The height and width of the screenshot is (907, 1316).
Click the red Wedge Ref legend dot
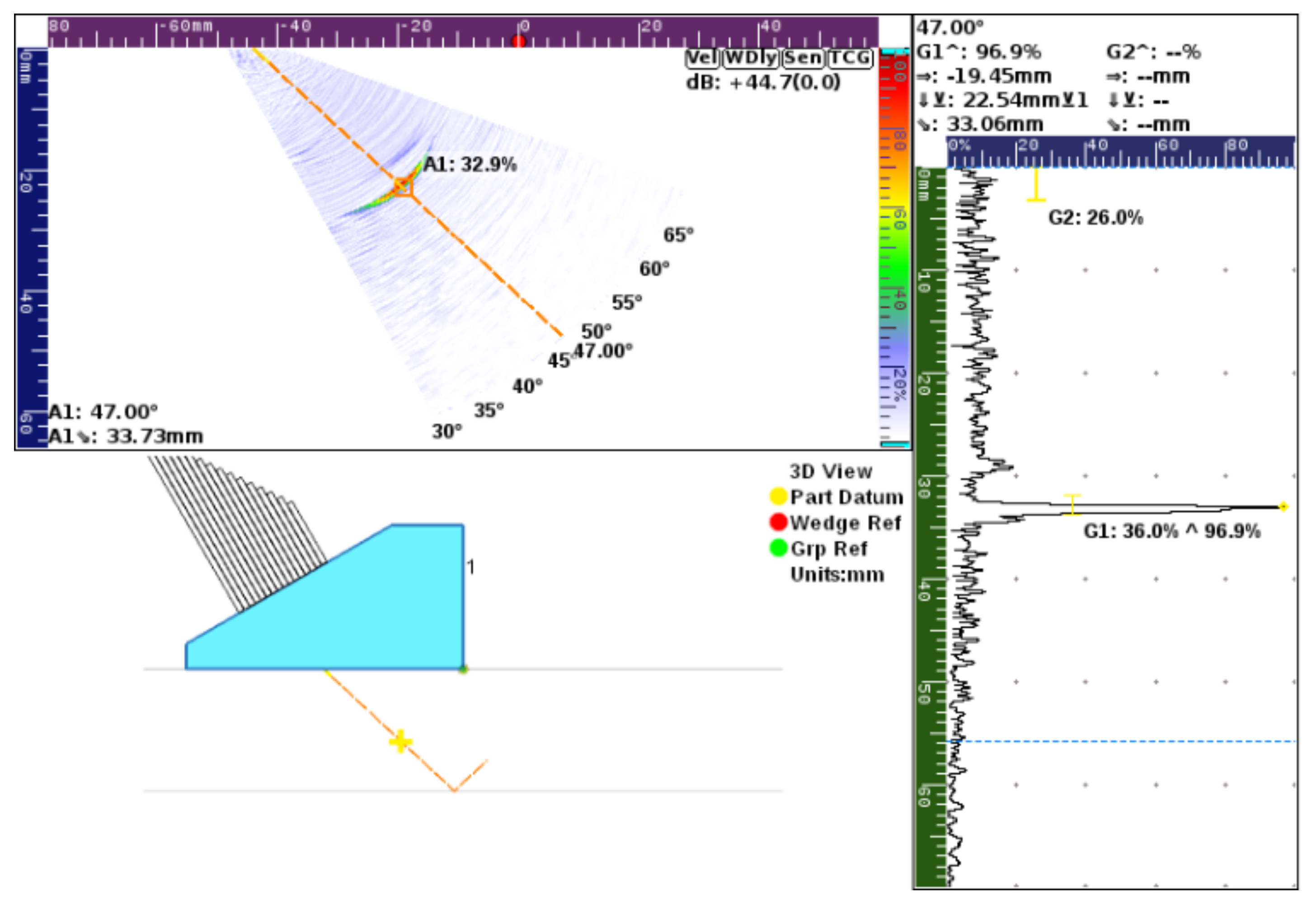click(778, 522)
